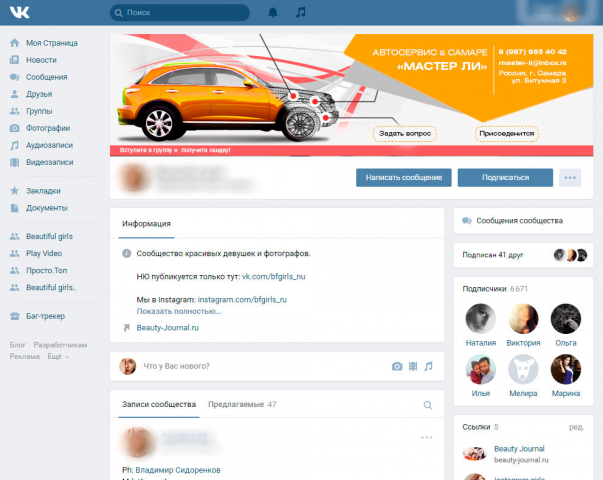Viewport: 603px width, 480px height.
Task: Click the Видеозаписи film icon
Action: tap(15, 162)
